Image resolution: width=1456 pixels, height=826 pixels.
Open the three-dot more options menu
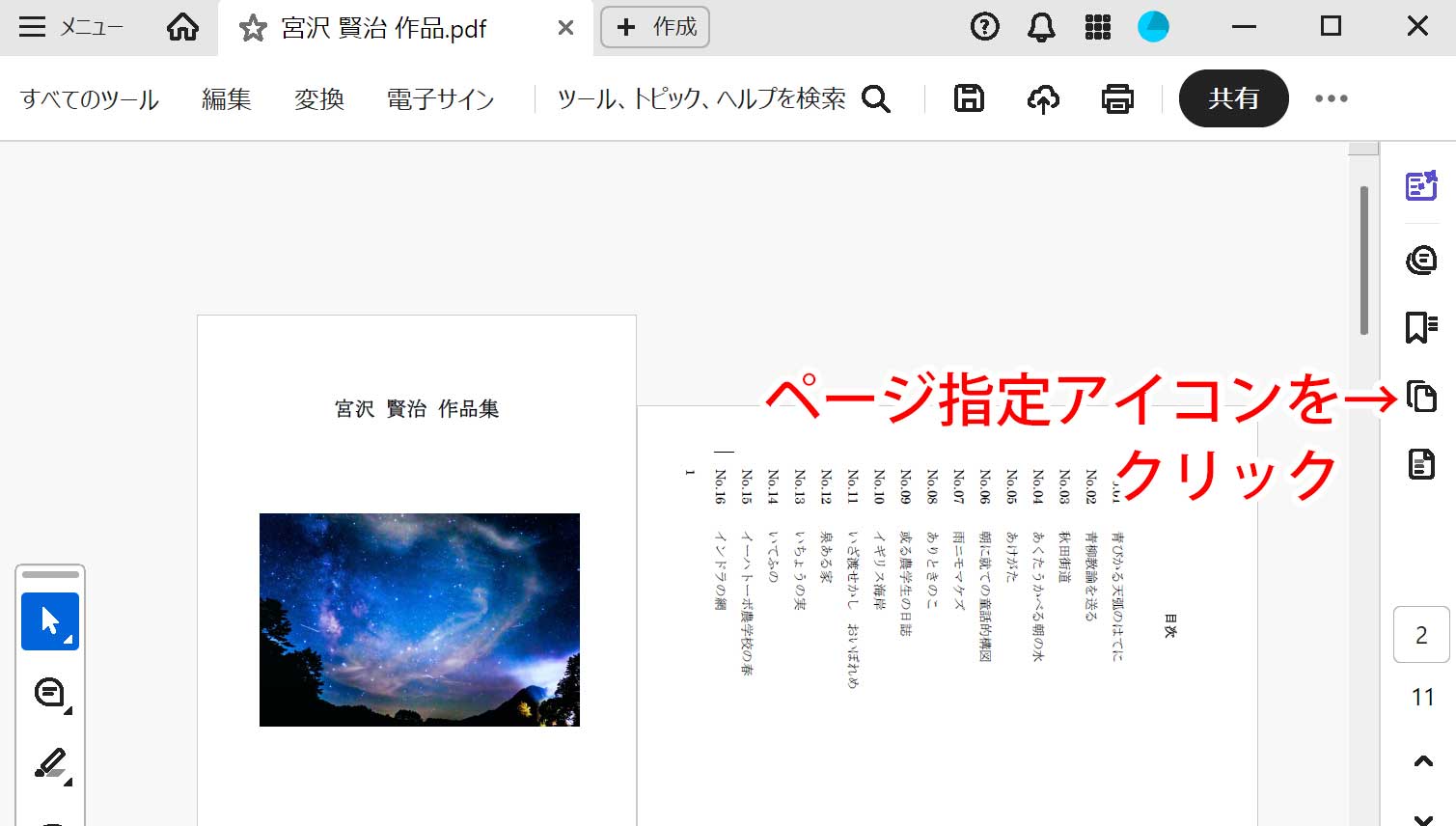coord(1332,98)
